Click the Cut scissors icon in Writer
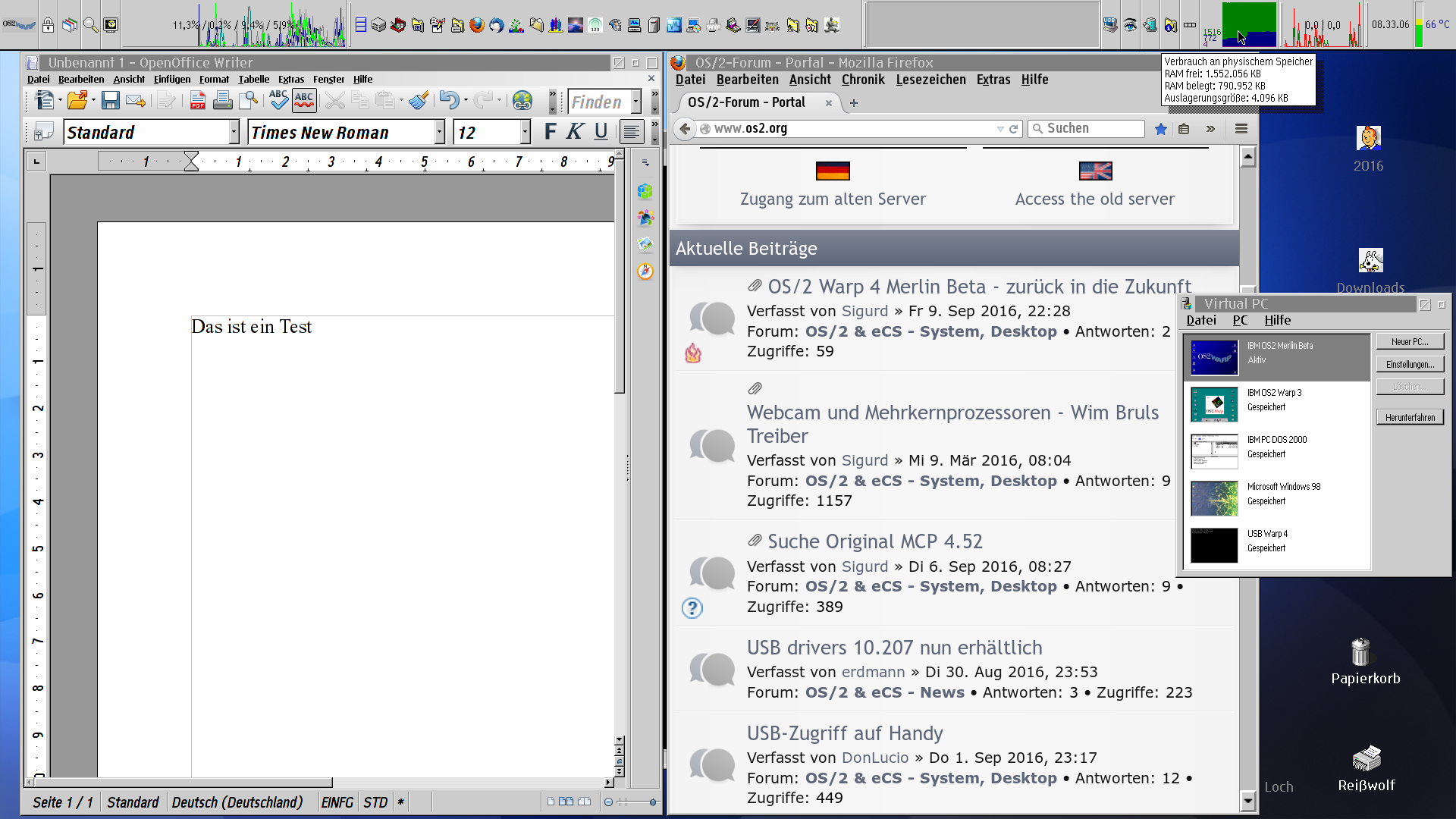 click(334, 100)
